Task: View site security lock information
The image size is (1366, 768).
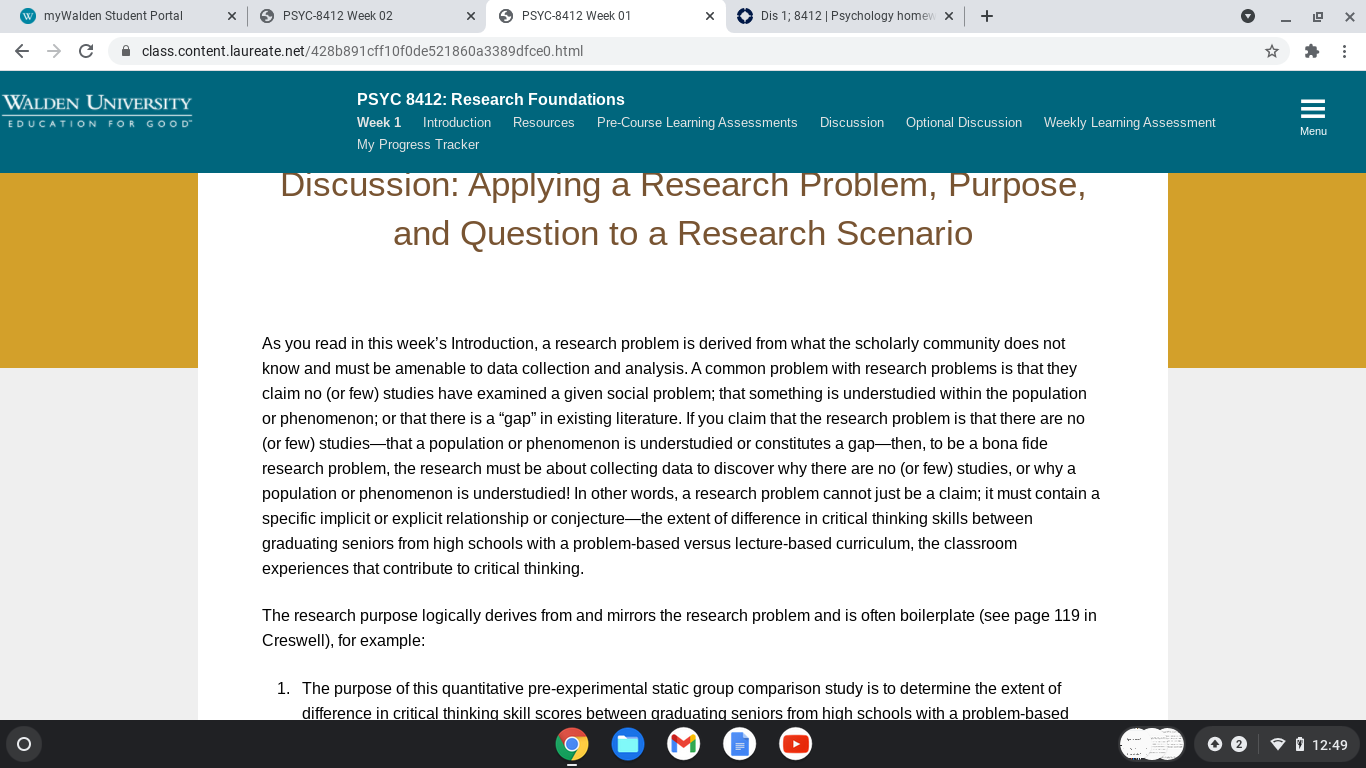Action: pyautogui.click(x=126, y=51)
